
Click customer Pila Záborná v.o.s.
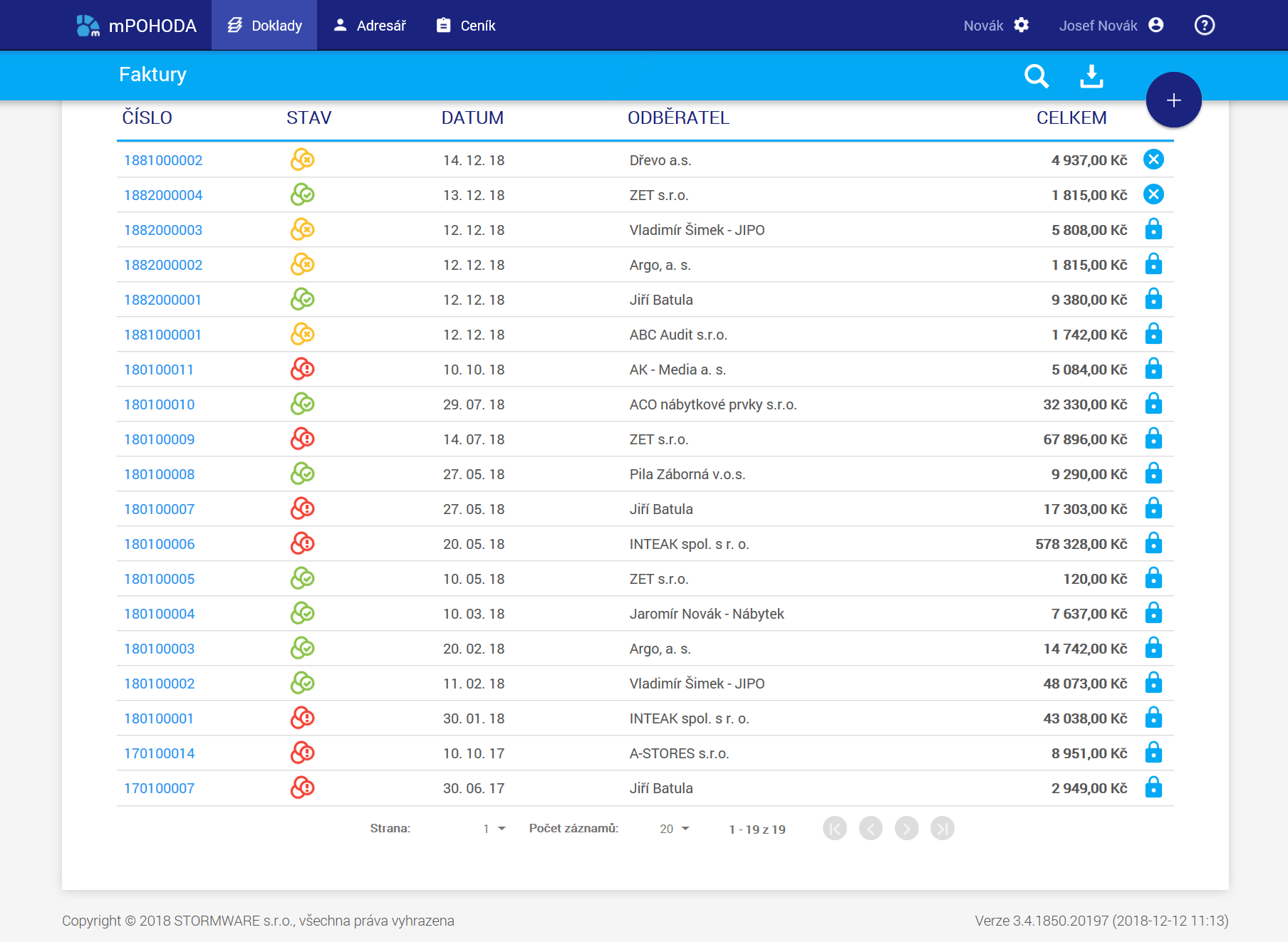pyautogui.click(x=687, y=474)
